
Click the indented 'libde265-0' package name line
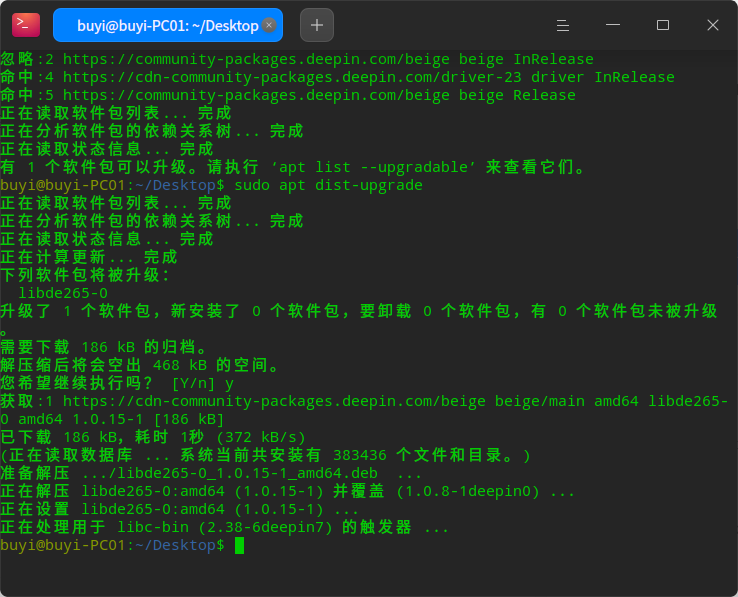[x=63, y=293]
